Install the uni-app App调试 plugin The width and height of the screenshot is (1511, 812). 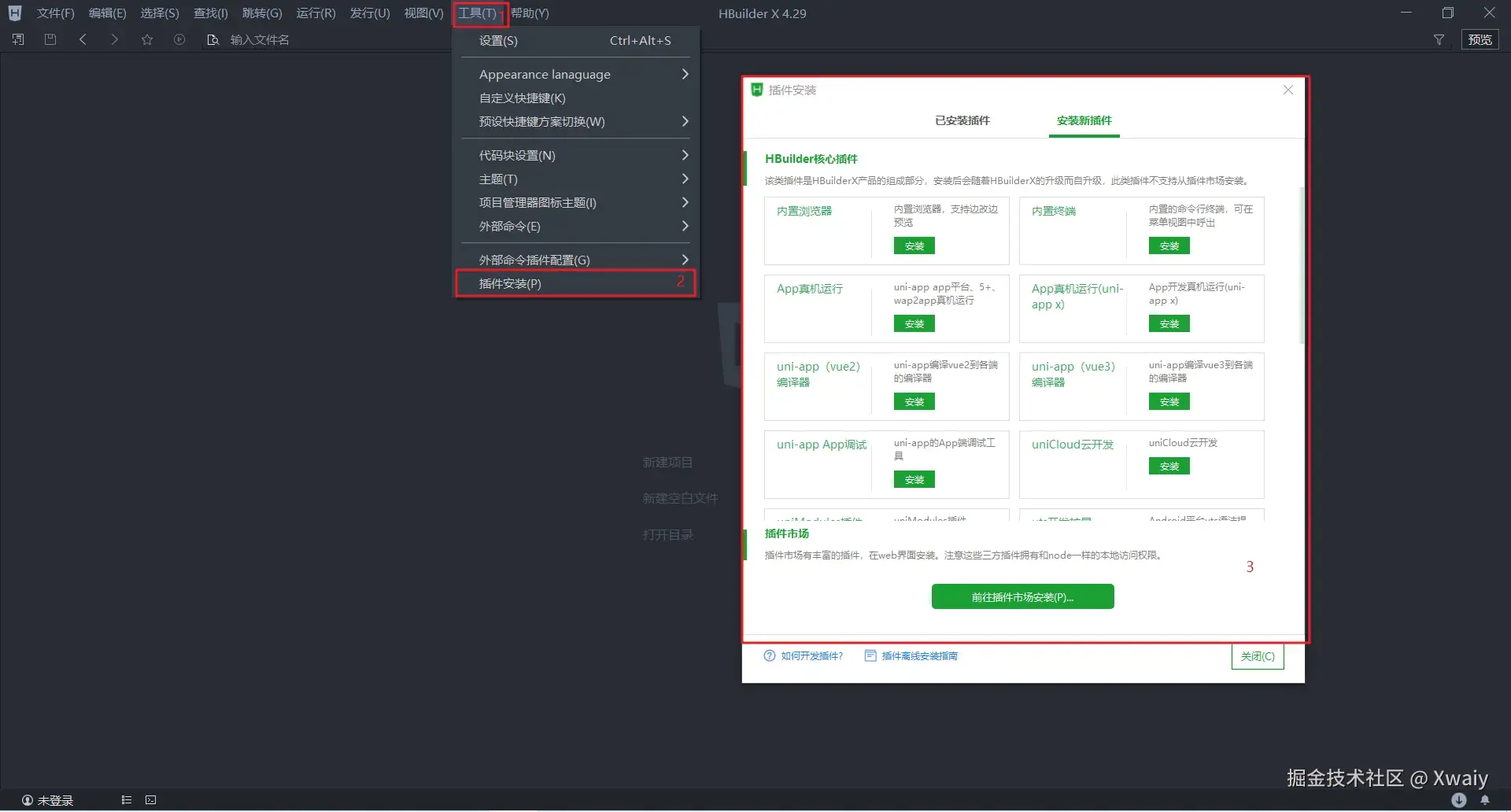(x=914, y=479)
